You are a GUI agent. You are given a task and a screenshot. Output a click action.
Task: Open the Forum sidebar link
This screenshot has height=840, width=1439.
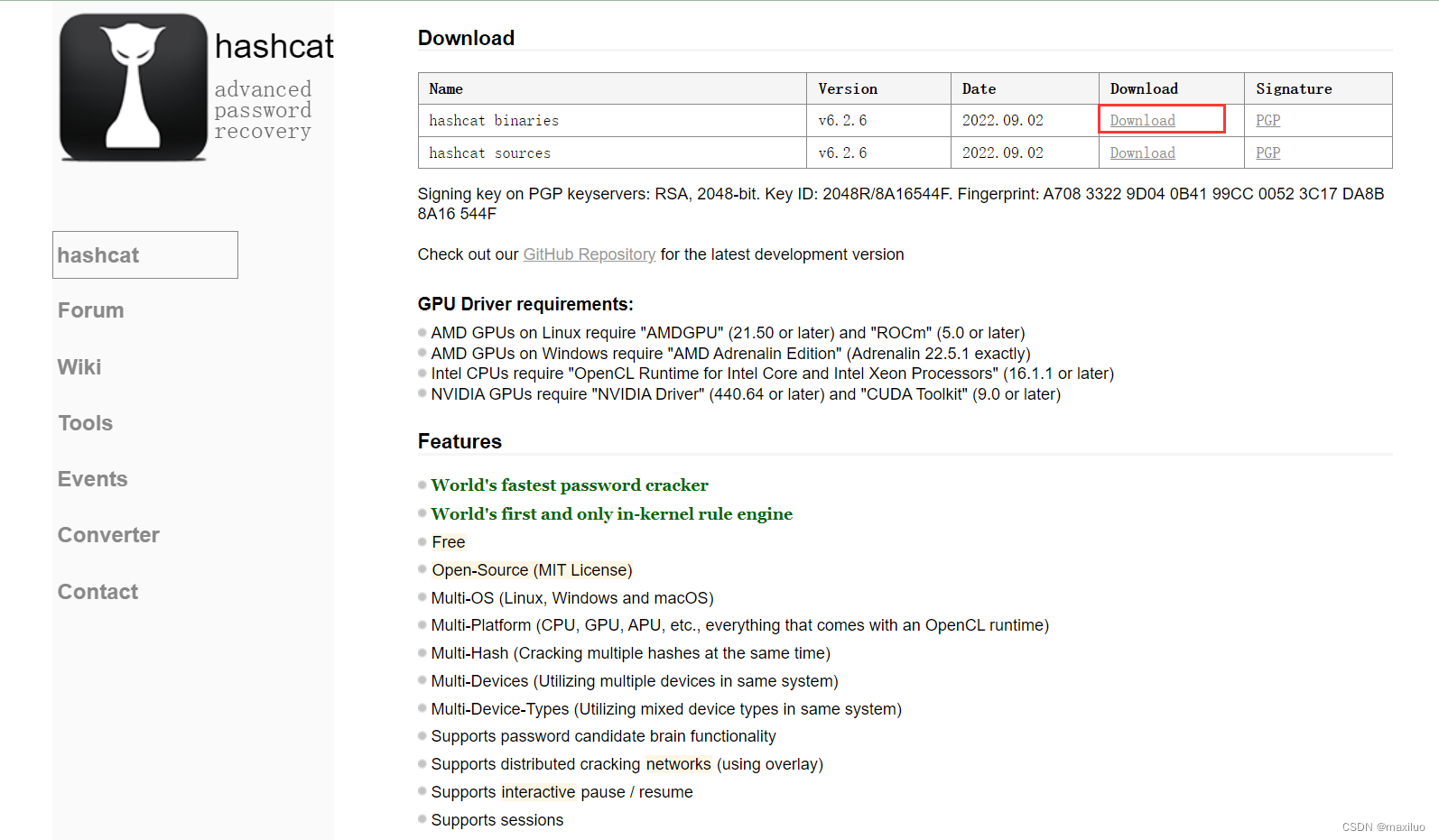click(91, 310)
